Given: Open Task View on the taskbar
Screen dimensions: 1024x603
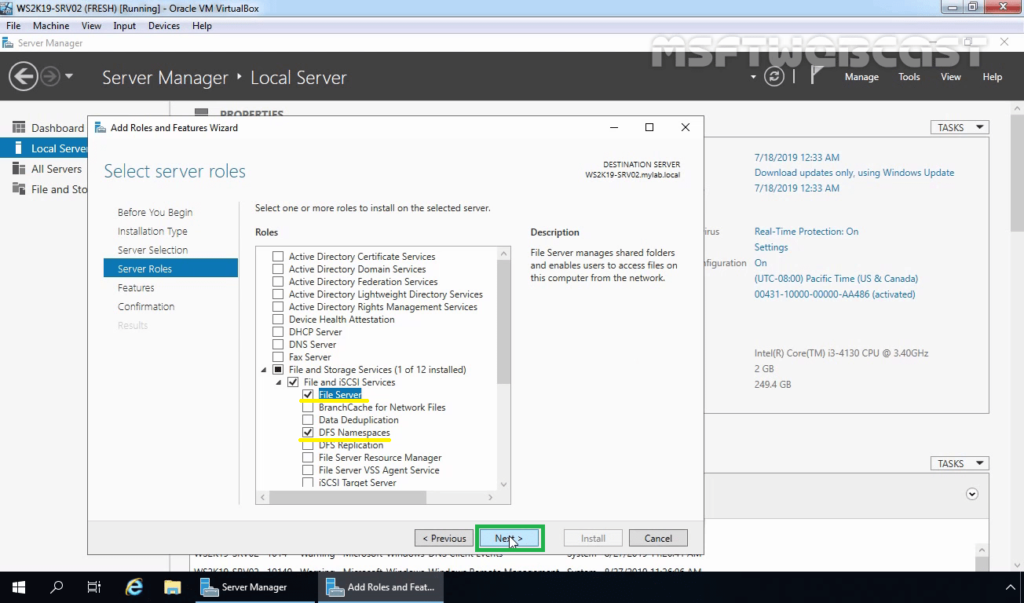Looking at the screenshot, I should (94, 587).
